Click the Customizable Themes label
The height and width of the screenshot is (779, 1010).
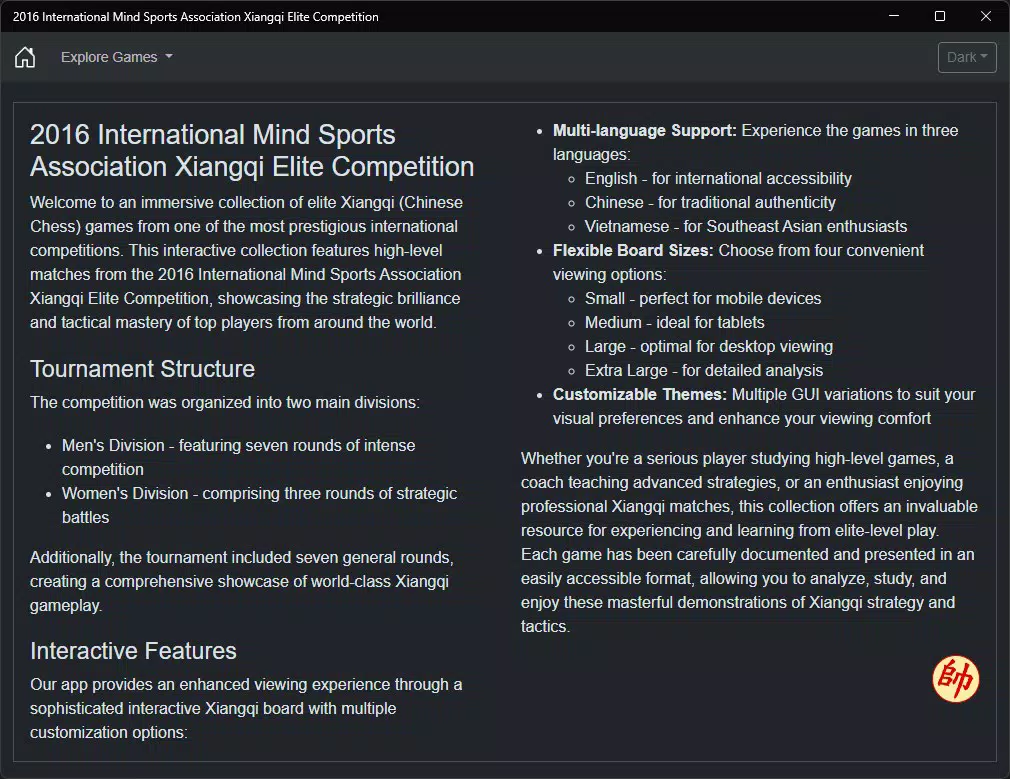tap(640, 394)
